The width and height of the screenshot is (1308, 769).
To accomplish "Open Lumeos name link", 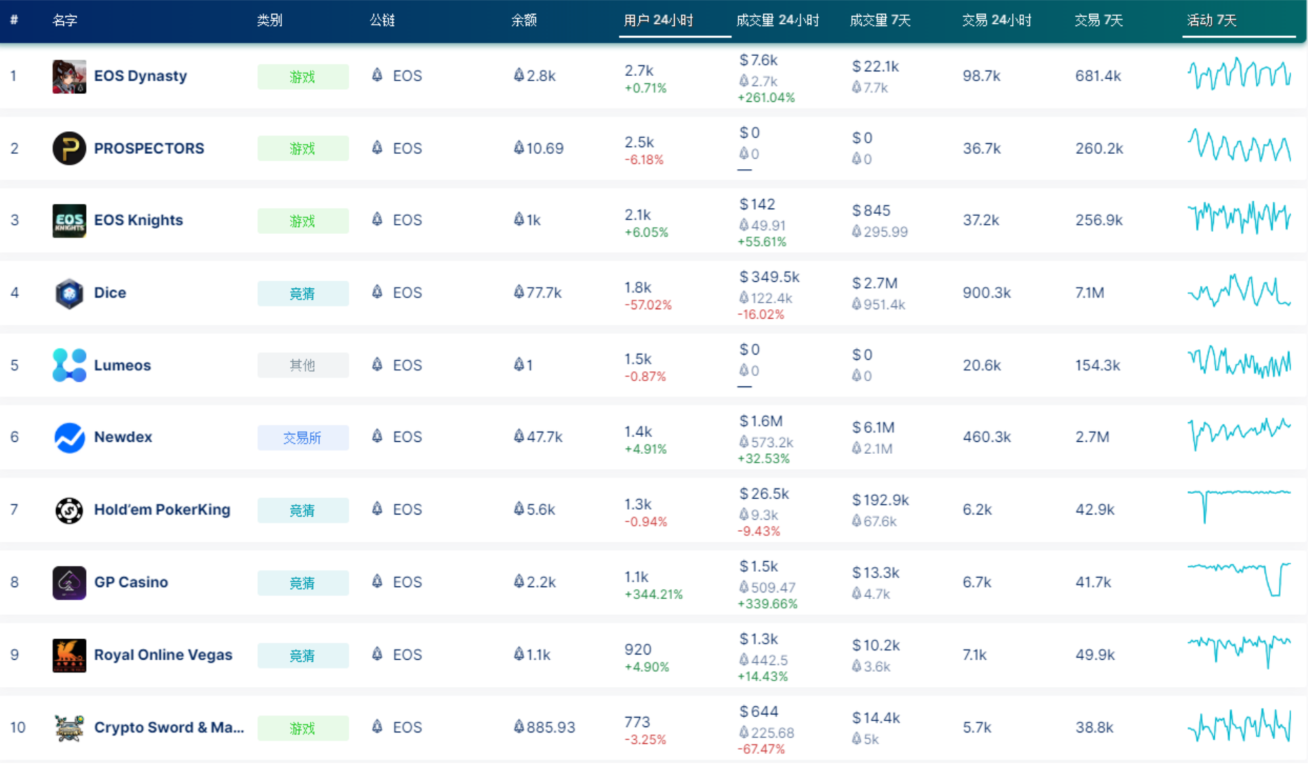I will tap(122, 365).
